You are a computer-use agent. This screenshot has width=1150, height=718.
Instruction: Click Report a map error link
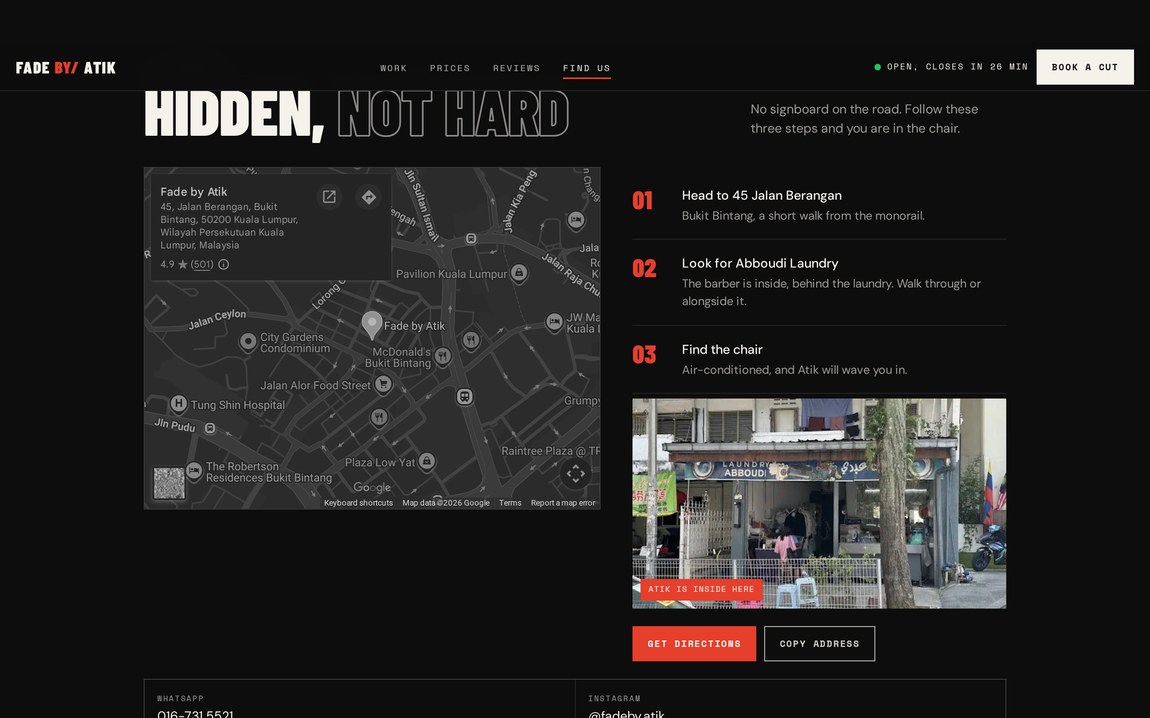pyautogui.click(x=563, y=502)
